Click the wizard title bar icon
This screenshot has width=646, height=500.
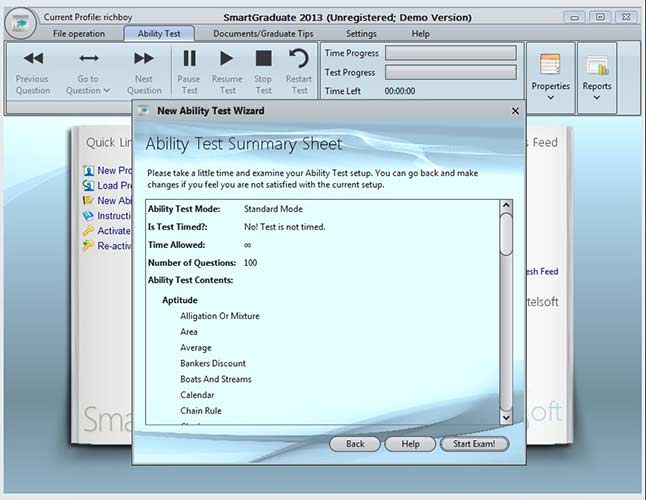(144, 110)
